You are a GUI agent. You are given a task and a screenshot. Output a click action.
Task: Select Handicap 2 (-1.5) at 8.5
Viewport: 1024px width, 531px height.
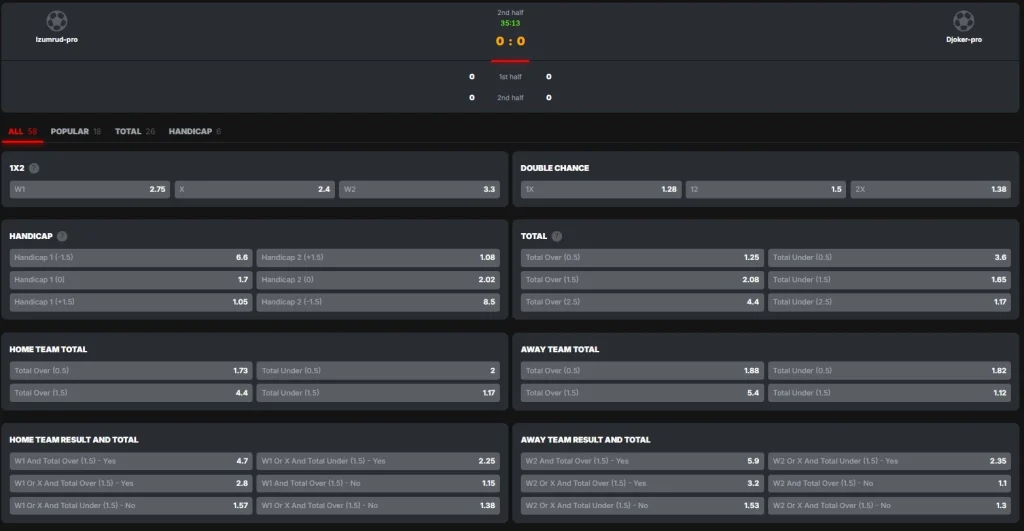378,302
